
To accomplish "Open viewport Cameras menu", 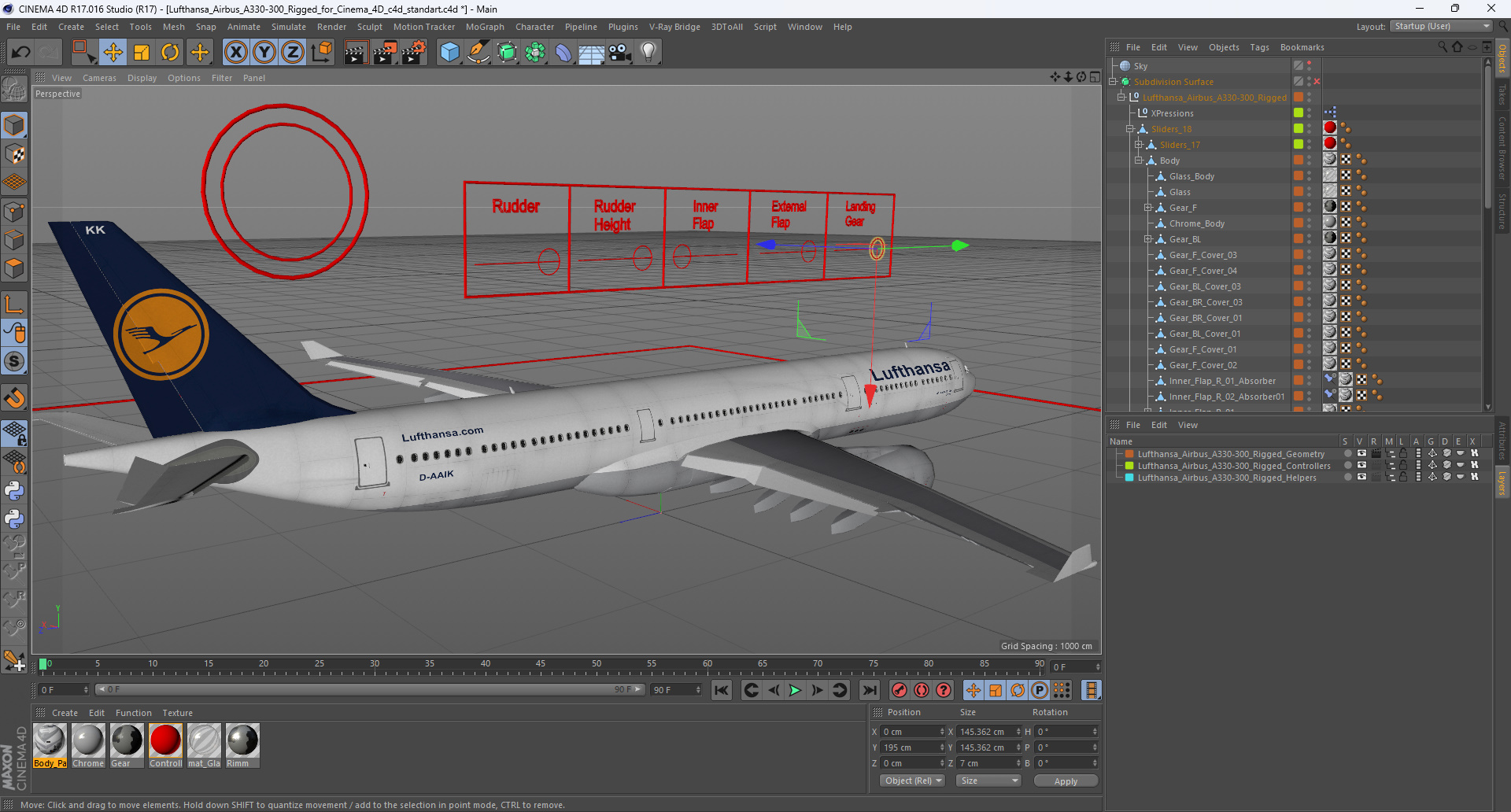I will coord(99,78).
